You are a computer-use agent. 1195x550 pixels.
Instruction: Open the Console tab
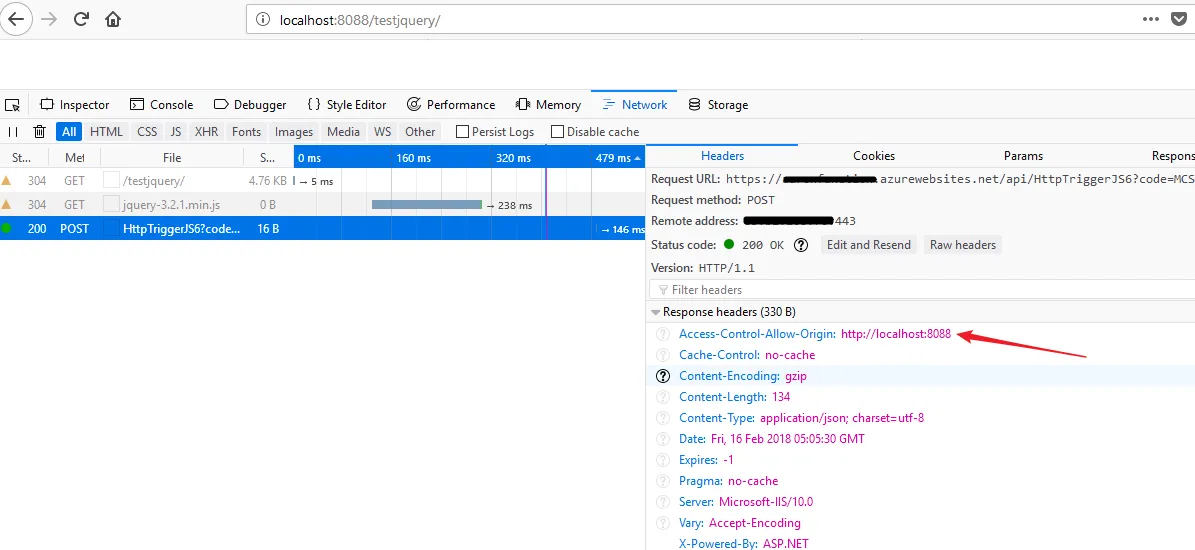[162, 105]
